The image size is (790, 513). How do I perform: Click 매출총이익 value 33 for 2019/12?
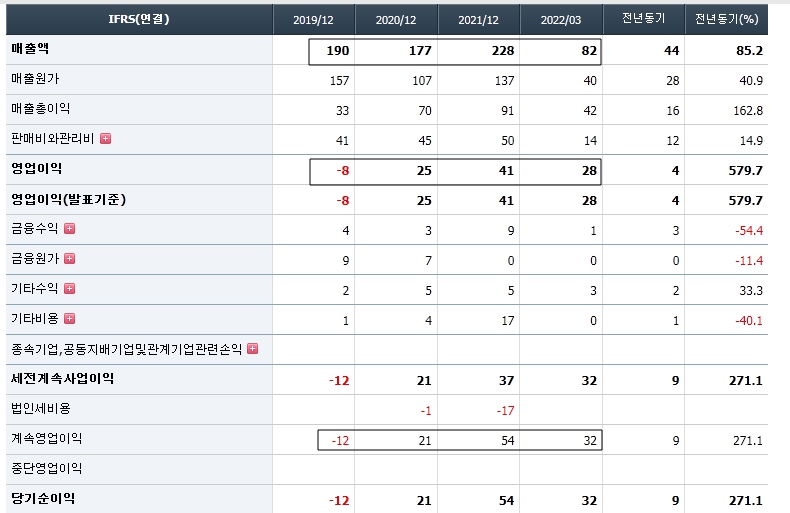click(342, 111)
